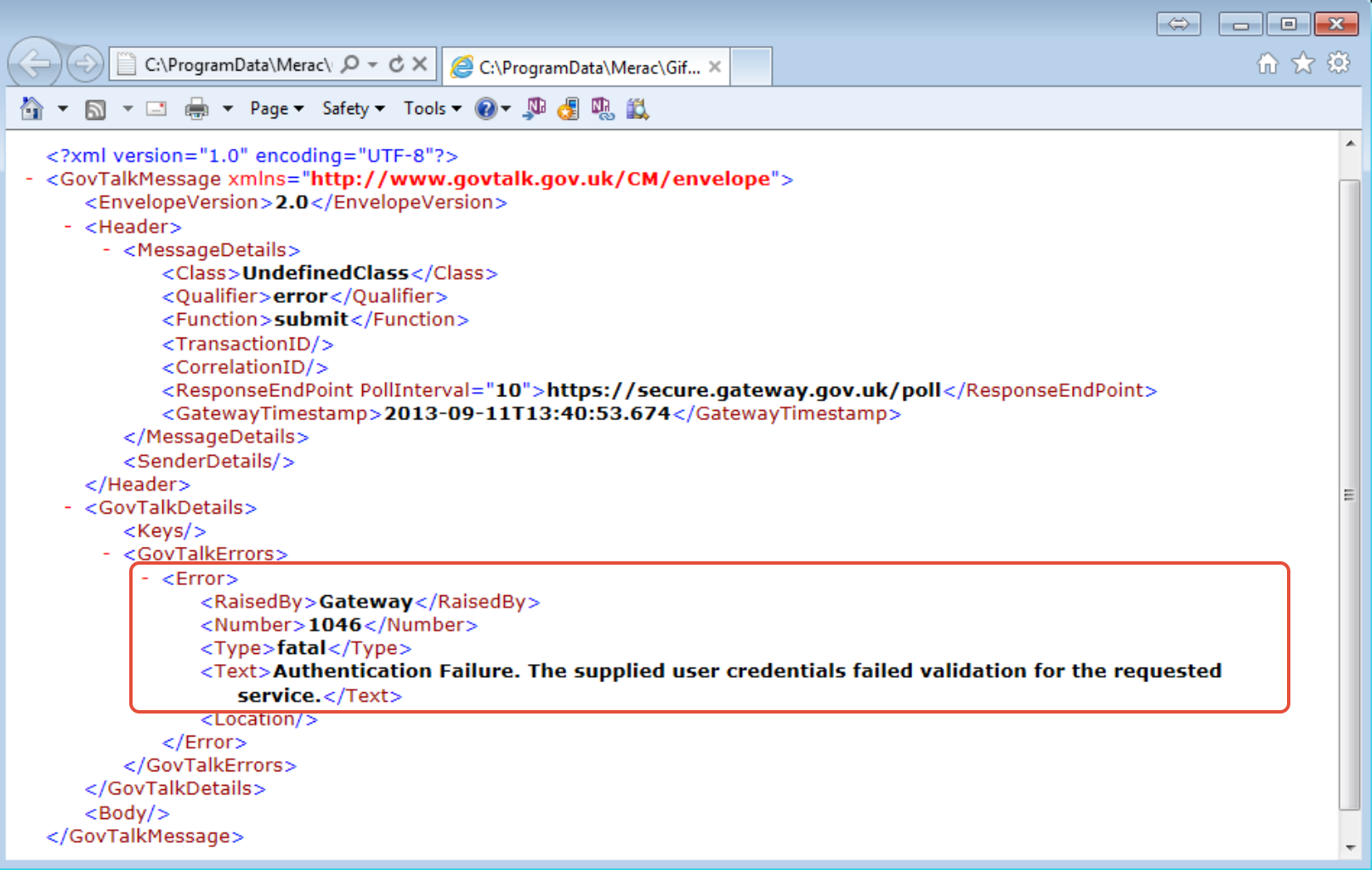The image size is (1372, 870).
Task: Click the empty Body tag
Action: coord(128,813)
